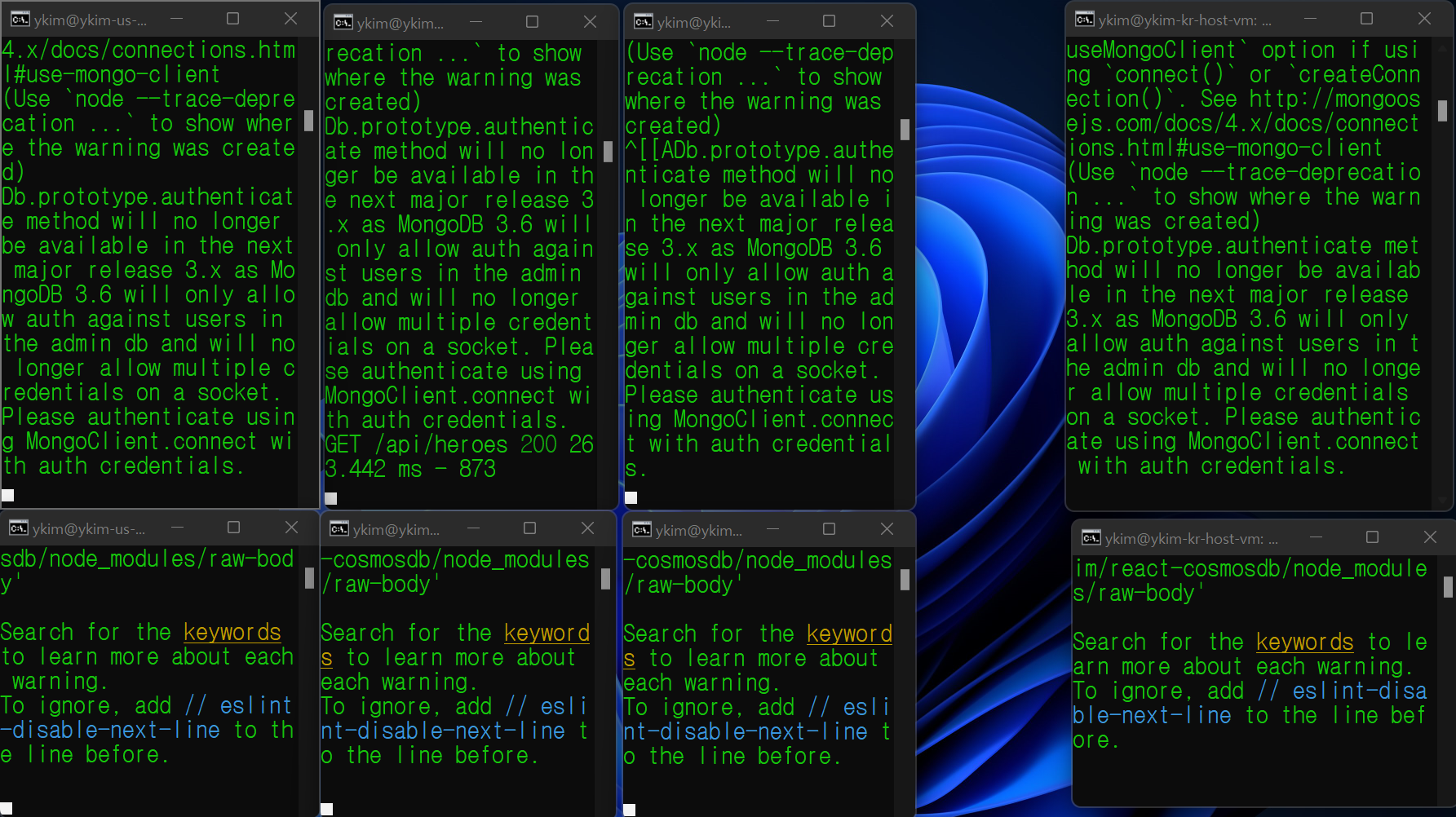Viewport: 1456px width, 817px height.
Task: Click the scrollbar thumb in the window starting with 'useMongoClient` option'
Action: [x=1442, y=111]
